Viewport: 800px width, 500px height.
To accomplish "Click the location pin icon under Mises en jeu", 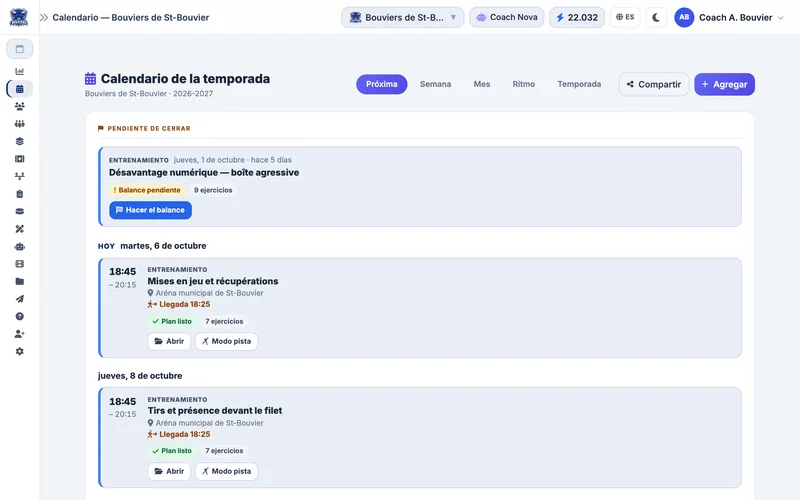I will tap(151, 293).
